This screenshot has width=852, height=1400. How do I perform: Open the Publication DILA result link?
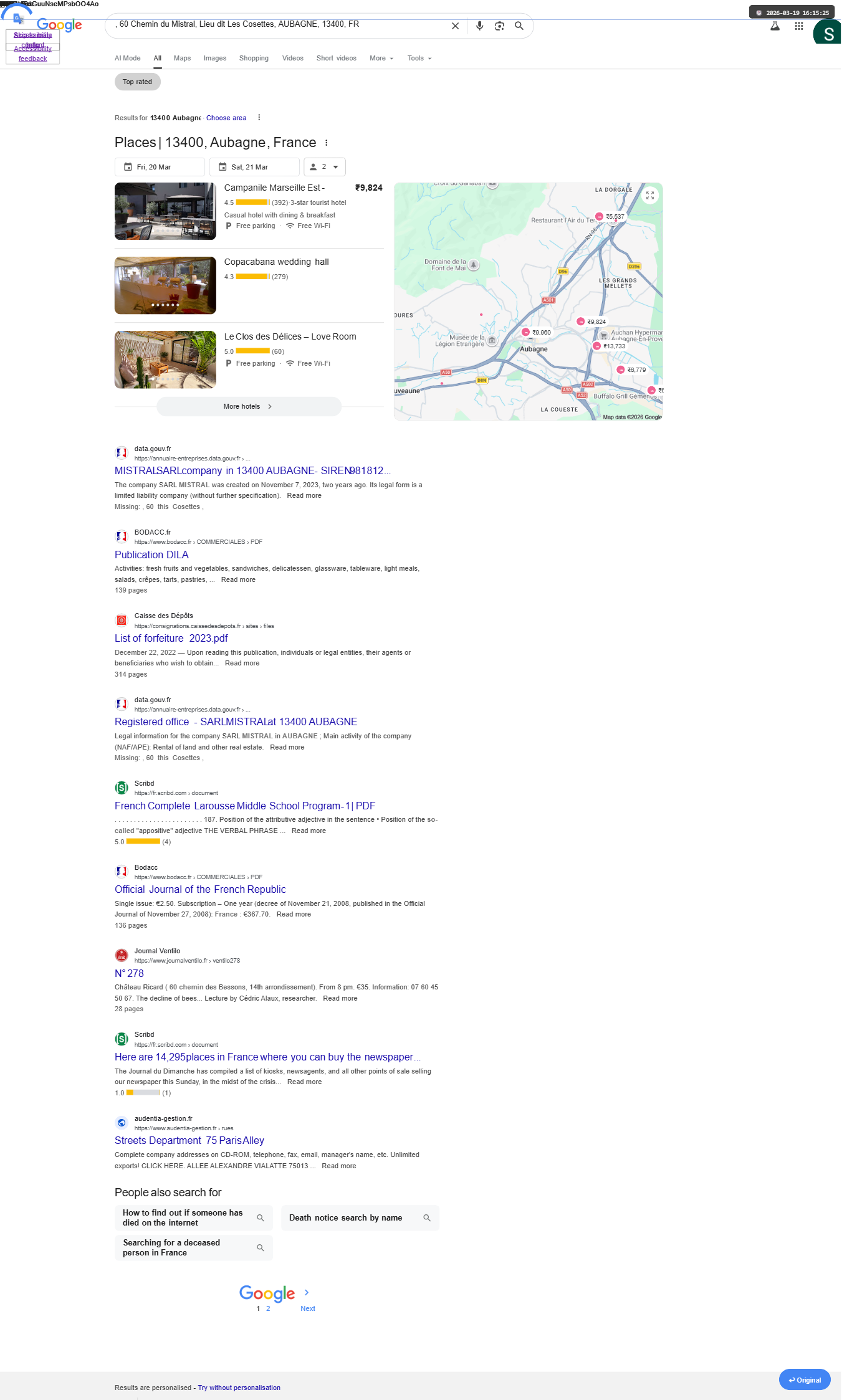tap(151, 555)
